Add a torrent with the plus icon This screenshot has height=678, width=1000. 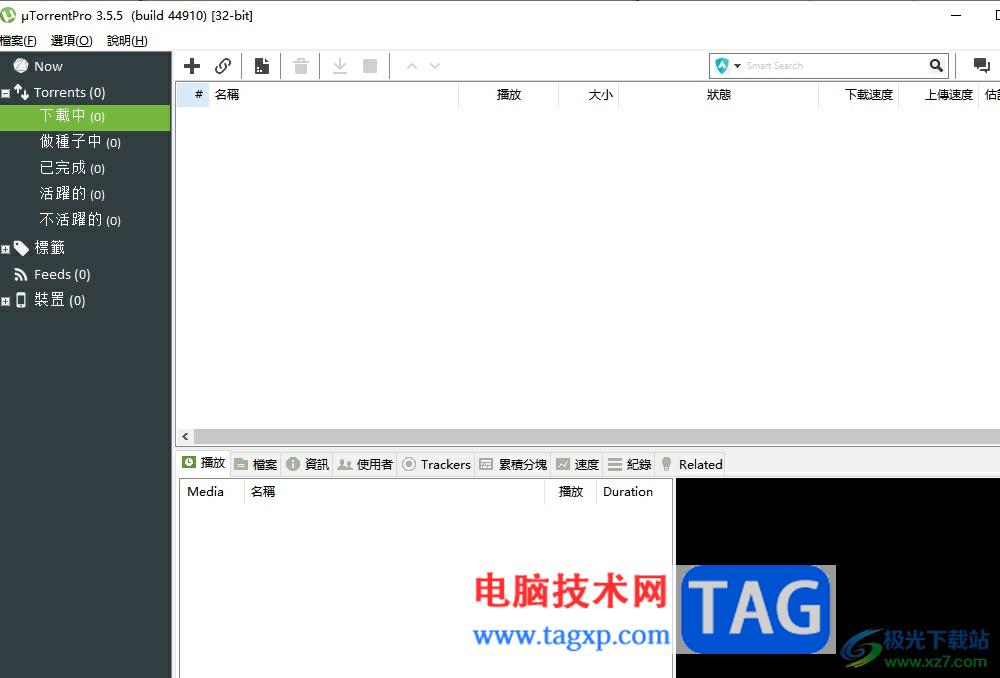(x=192, y=66)
